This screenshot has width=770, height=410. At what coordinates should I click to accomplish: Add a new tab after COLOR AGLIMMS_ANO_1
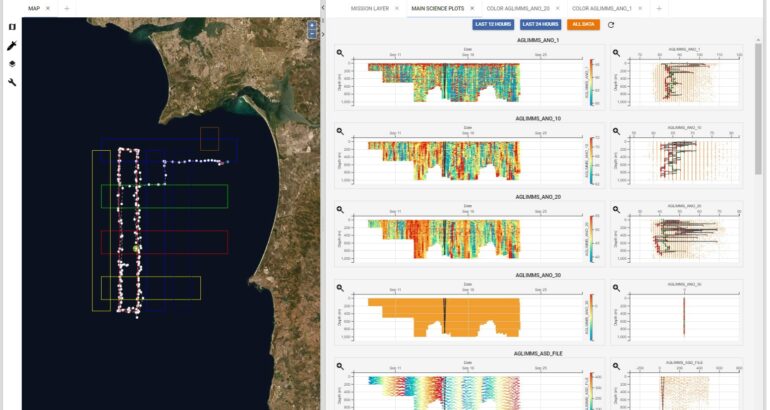pyautogui.click(x=659, y=8)
